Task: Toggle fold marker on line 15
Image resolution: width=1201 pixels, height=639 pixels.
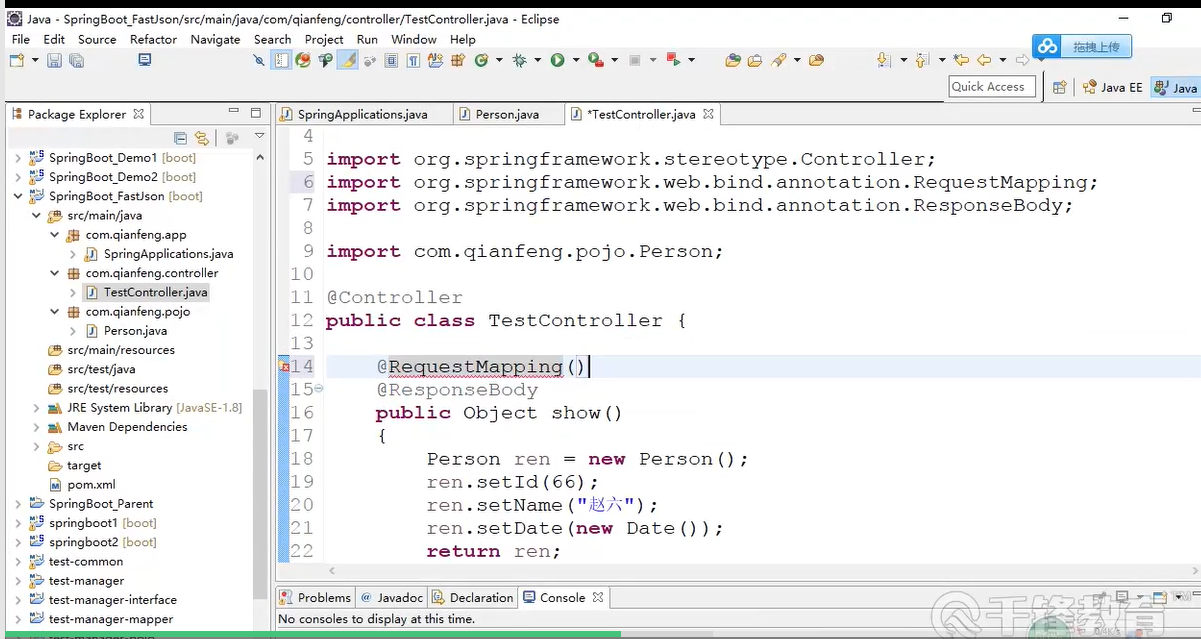Action: tap(319, 388)
